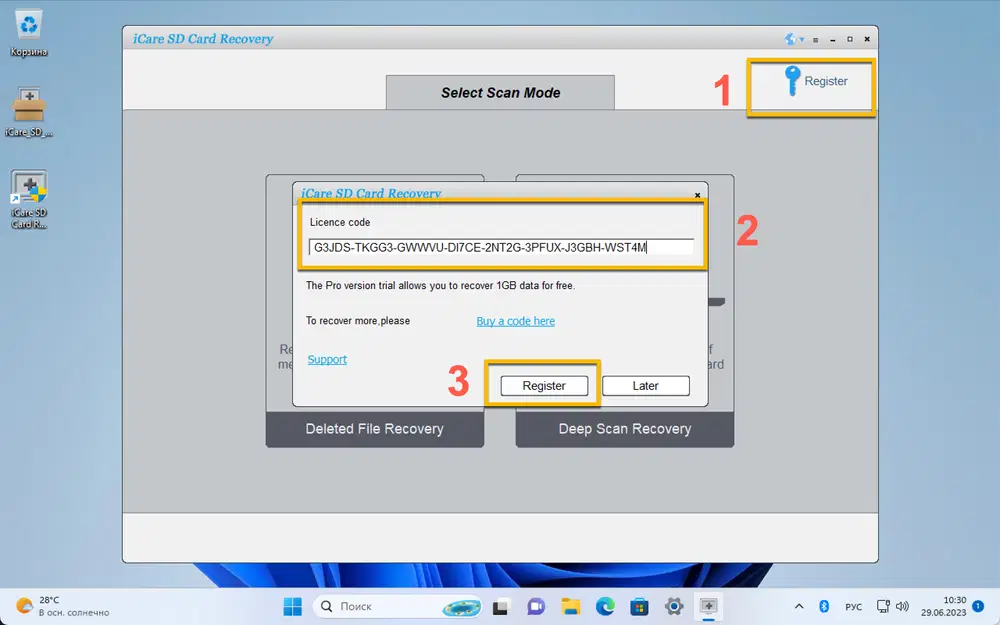Viewport: 1000px width, 625px height.
Task: Open the Buy a code here link
Action: click(x=515, y=321)
